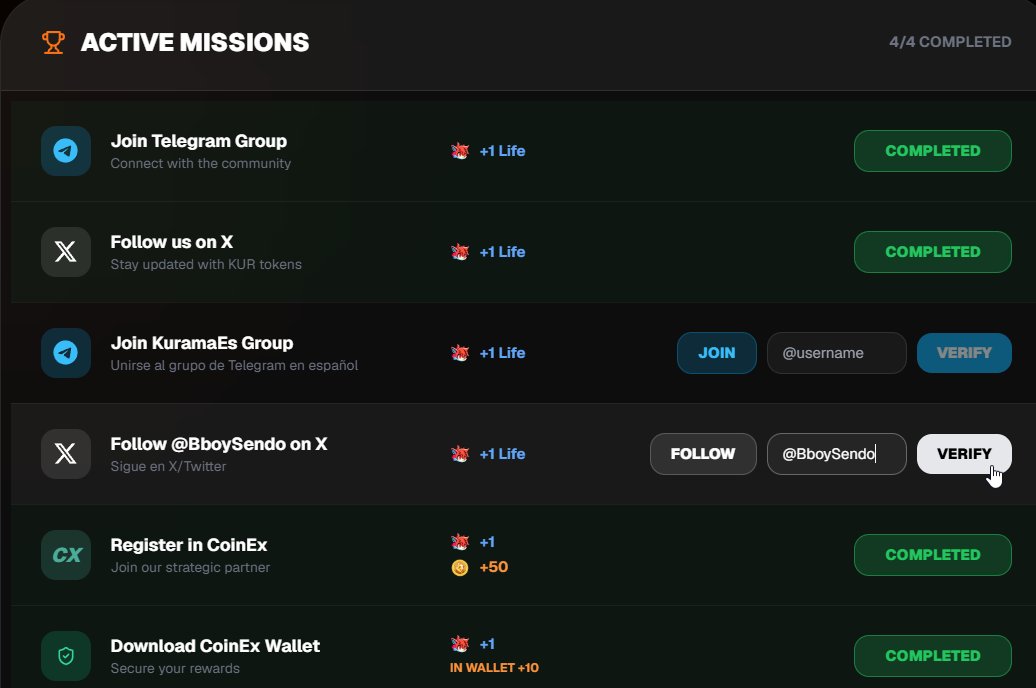Image resolution: width=1036 pixels, height=688 pixels.
Task: Click COMPLETED button for Follow us on X
Action: (x=932, y=252)
